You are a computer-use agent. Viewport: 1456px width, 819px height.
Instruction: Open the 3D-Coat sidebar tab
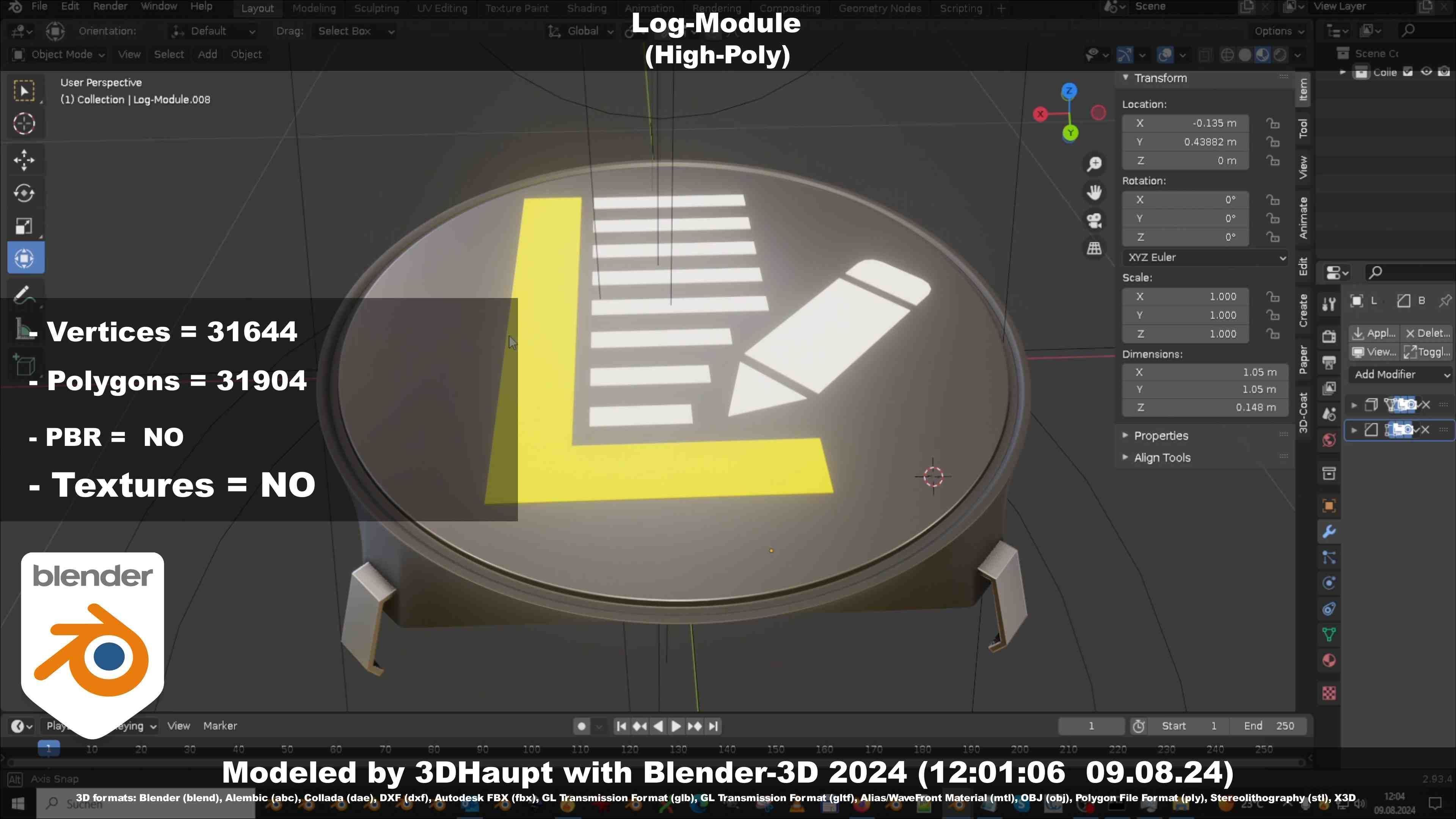pos(1303,412)
